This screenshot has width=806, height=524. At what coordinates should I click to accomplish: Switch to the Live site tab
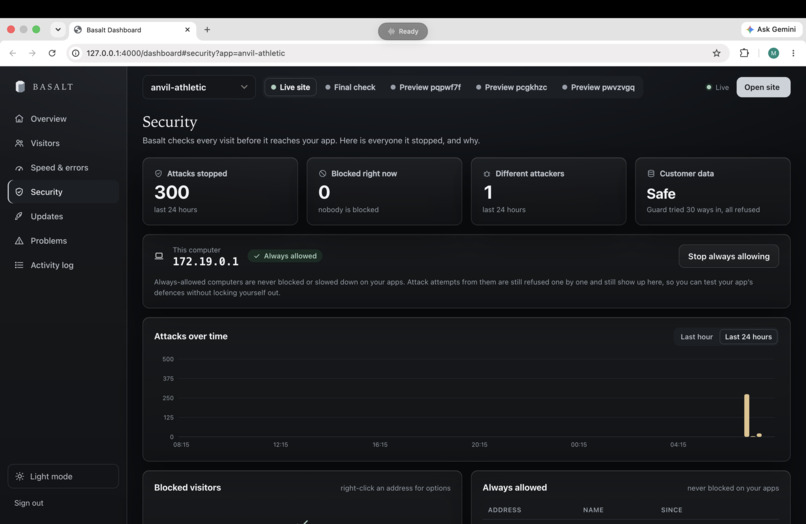(290, 87)
